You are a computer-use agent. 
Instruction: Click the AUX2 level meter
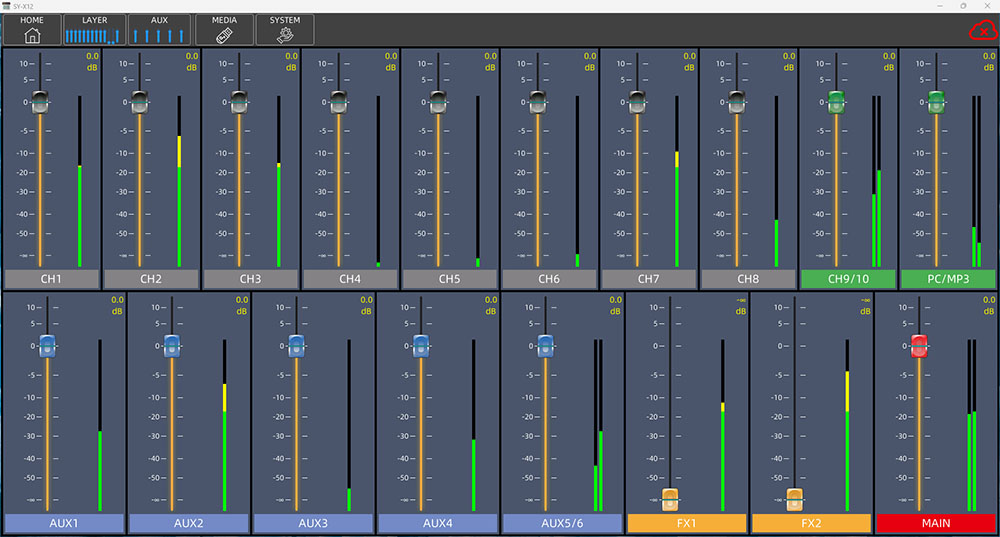point(224,425)
